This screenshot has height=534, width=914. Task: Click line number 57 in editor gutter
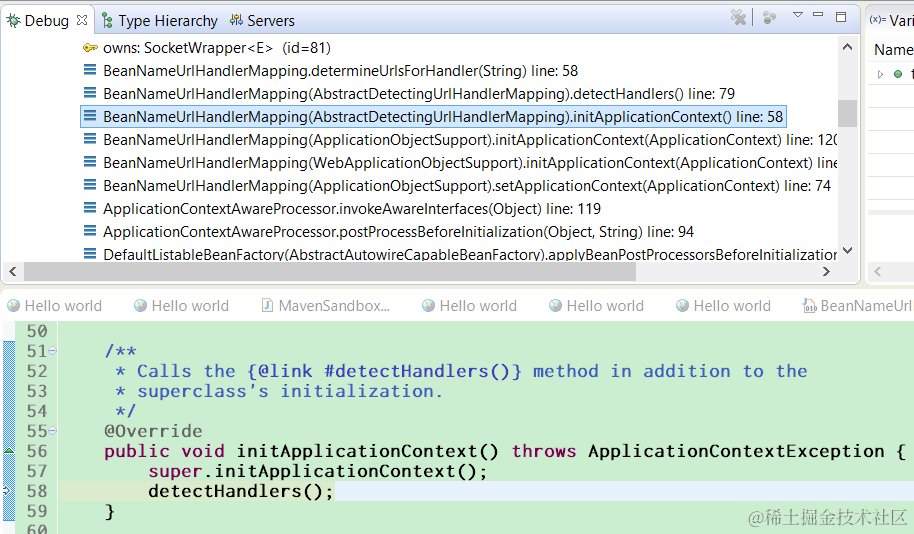pyautogui.click(x=37, y=471)
